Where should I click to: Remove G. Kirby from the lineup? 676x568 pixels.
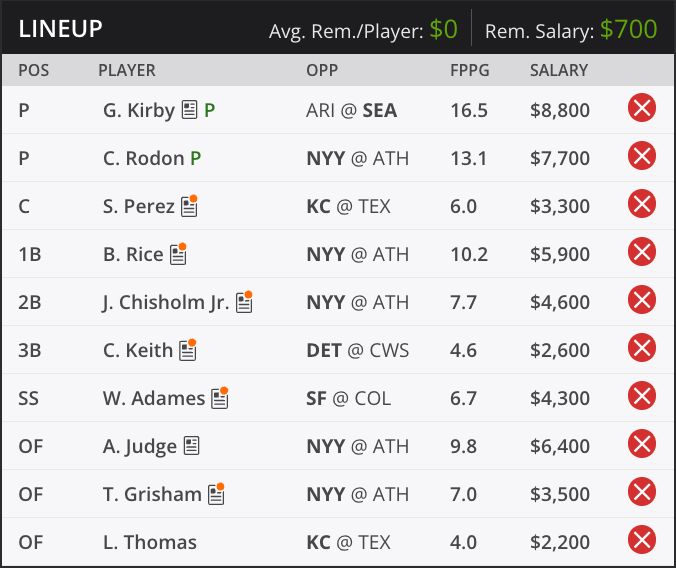click(642, 108)
